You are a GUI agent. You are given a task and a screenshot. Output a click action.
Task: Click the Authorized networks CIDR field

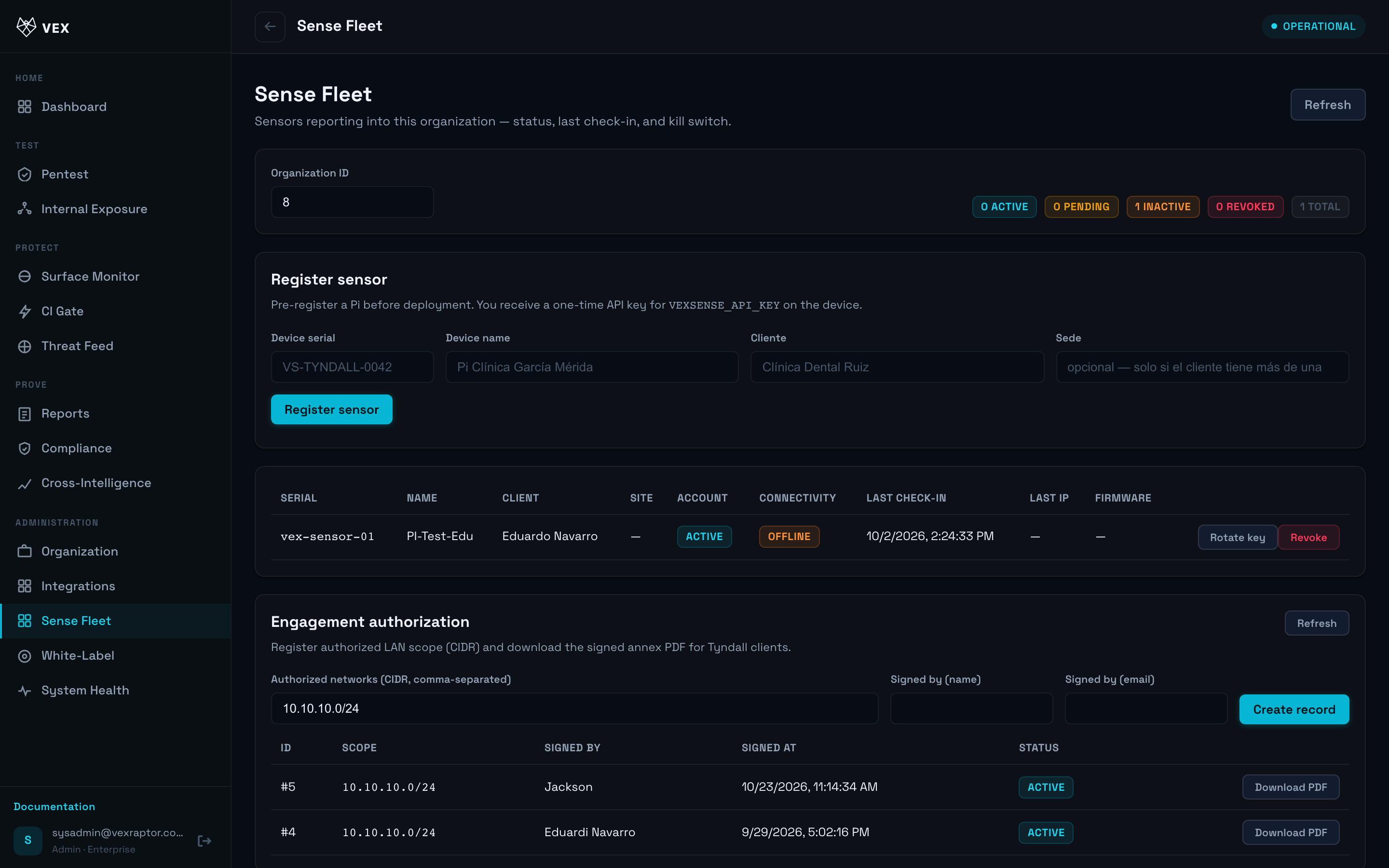coord(574,708)
